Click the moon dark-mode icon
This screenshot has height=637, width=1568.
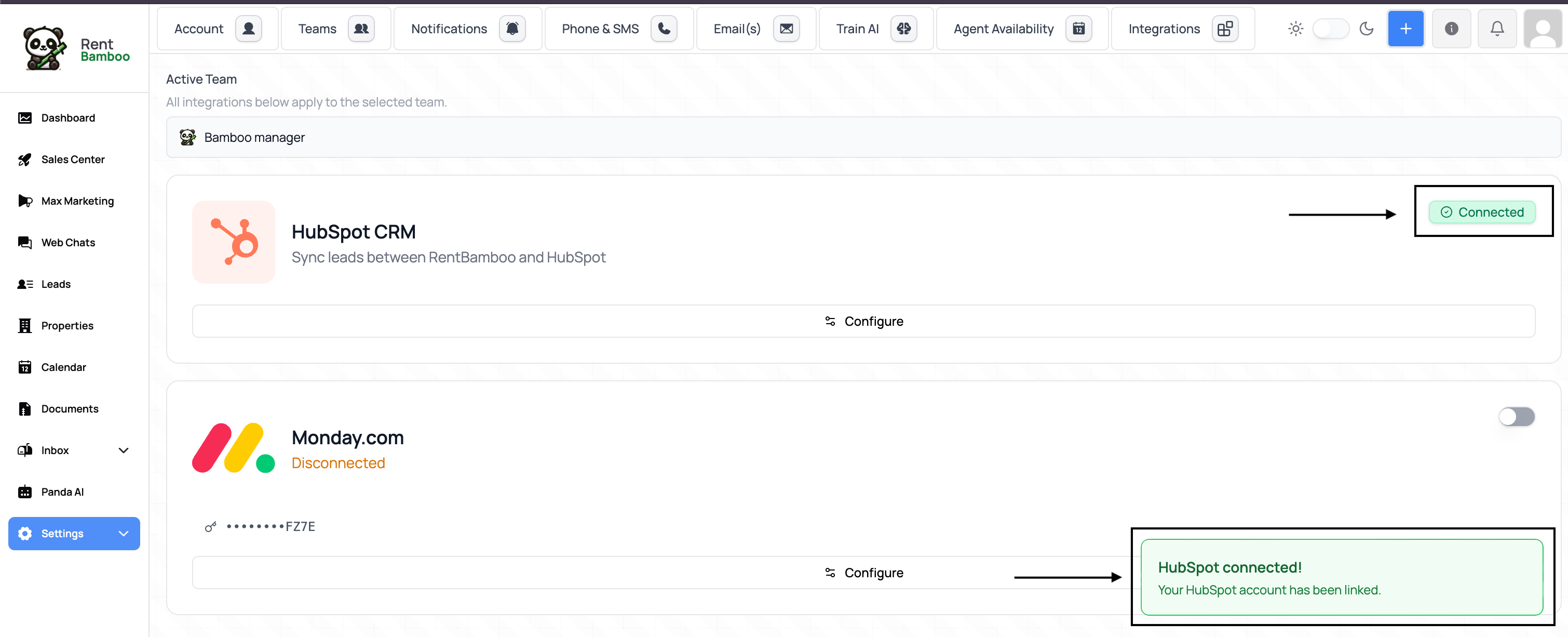point(1367,29)
